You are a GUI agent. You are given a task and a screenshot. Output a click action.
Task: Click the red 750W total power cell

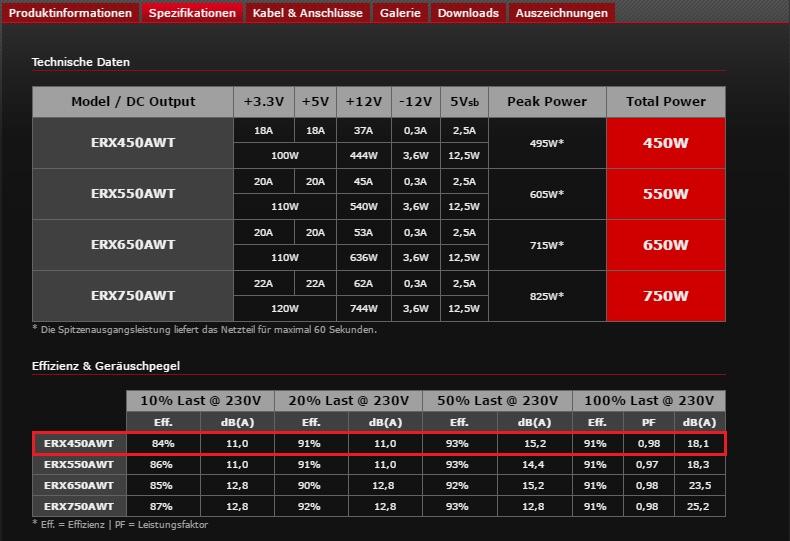(666, 296)
